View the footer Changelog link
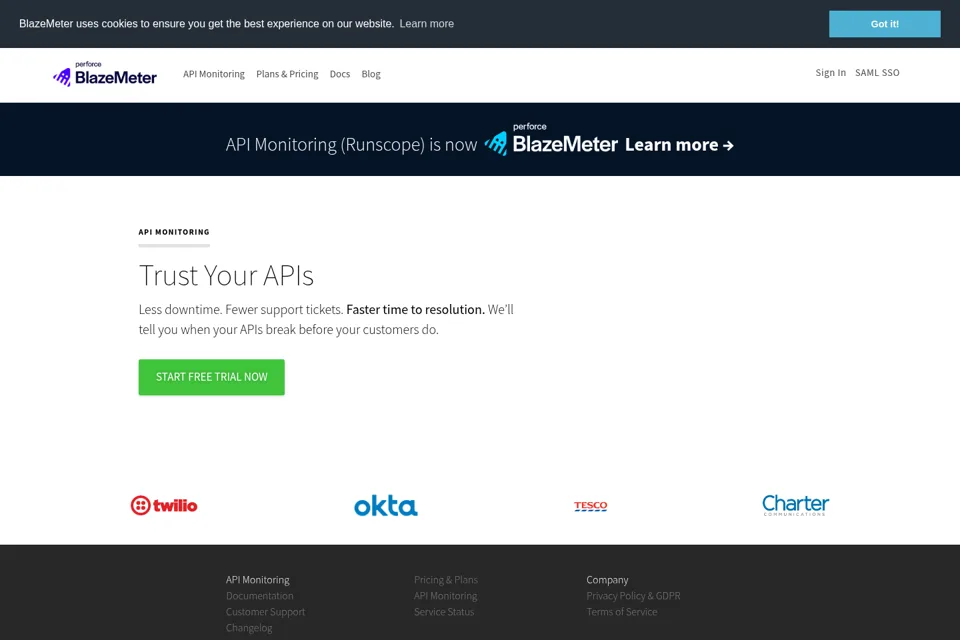This screenshot has width=960, height=640. tap(249, 628)
